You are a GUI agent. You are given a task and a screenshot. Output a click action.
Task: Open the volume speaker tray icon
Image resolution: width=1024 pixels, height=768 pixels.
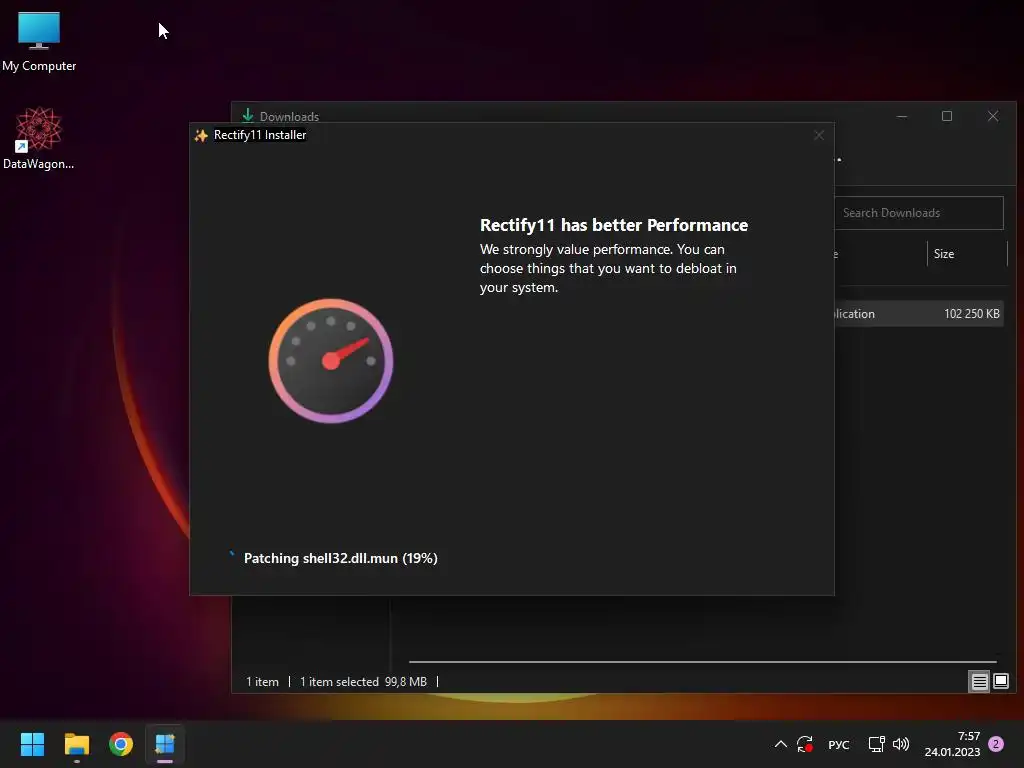tap(901, 744)
